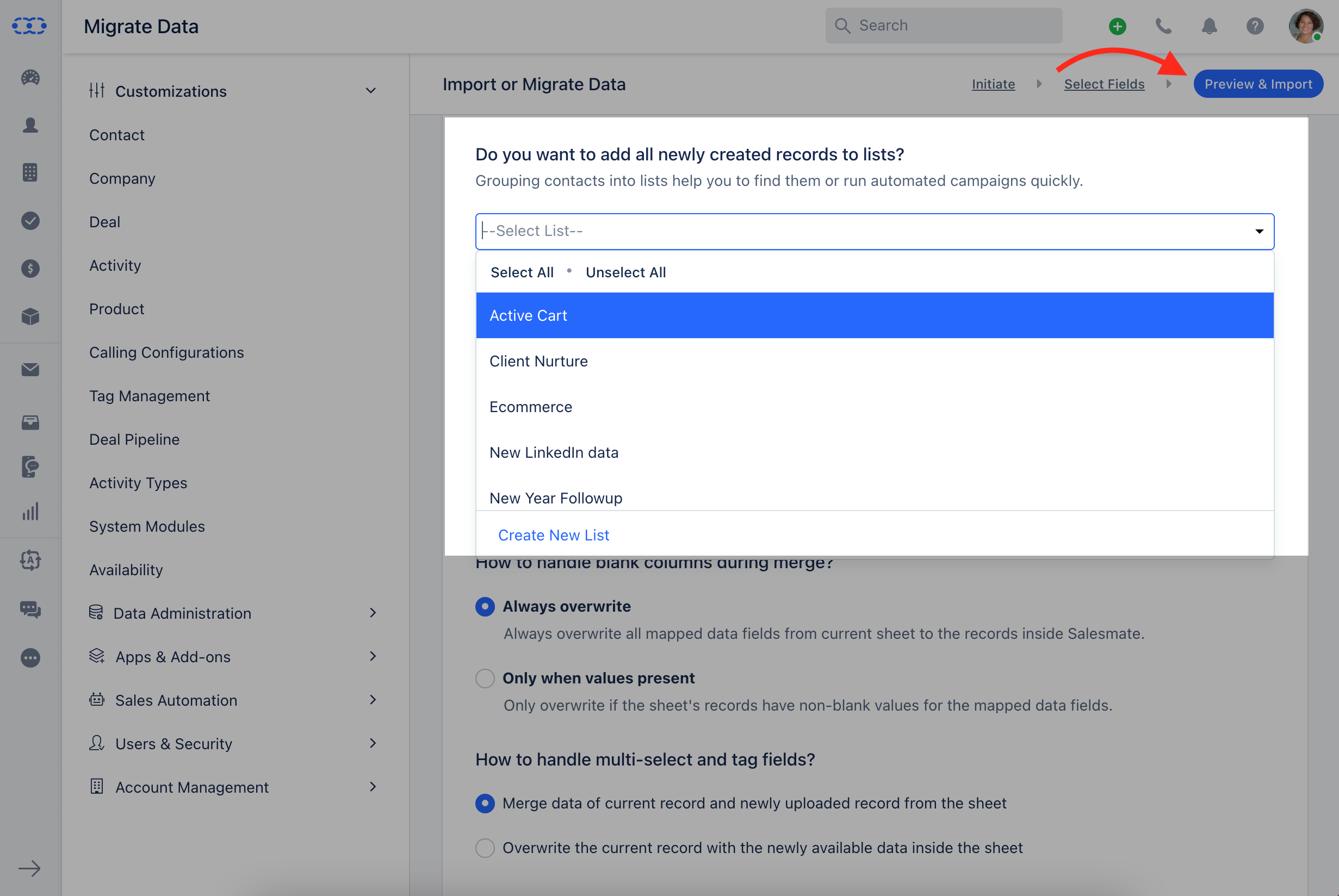The image size is (1339, 896).
Task: Open Contacts person icon in sidebar
Action: 30,125
